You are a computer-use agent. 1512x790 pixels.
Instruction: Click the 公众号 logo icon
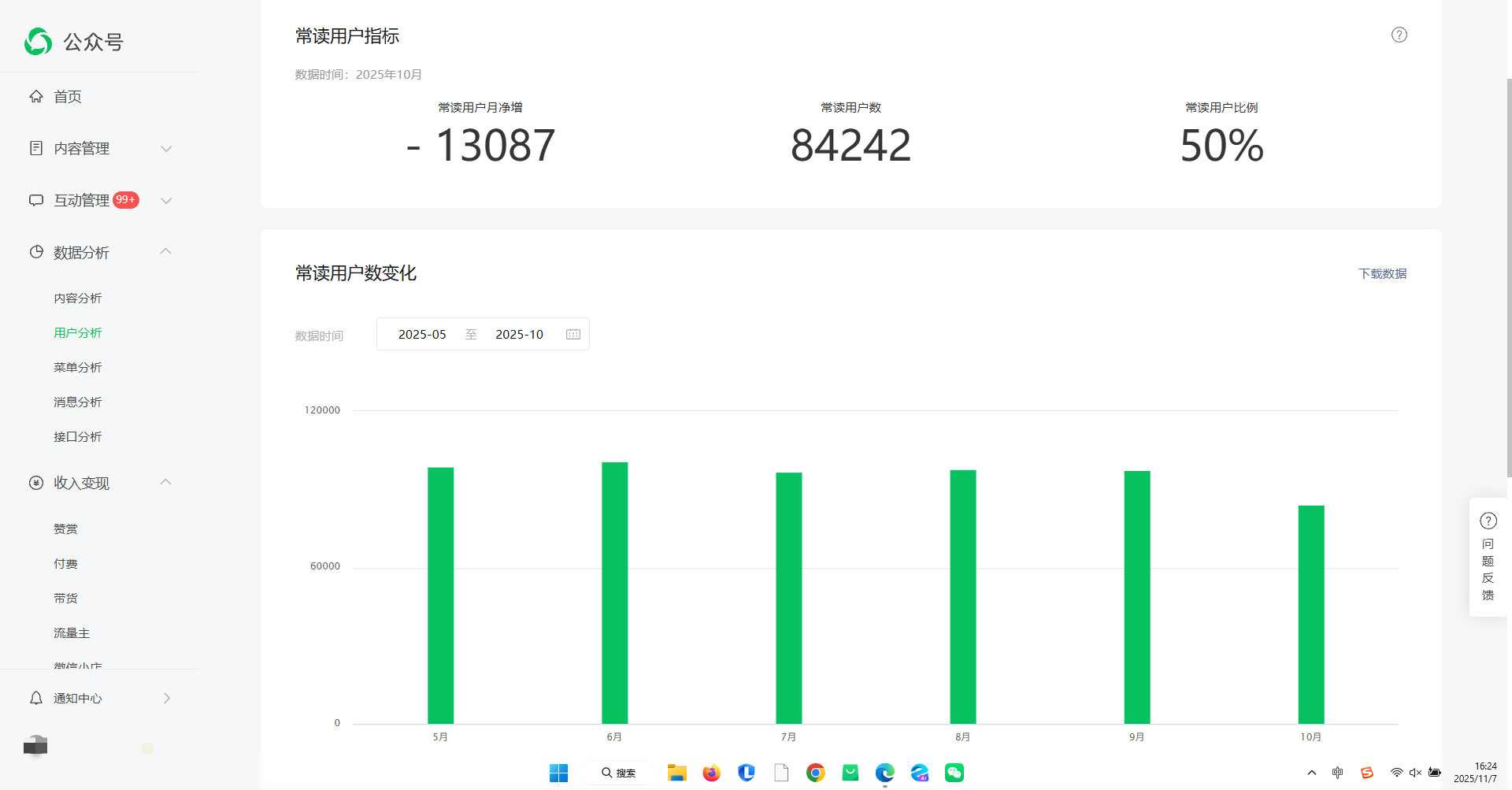coord(38,42)
